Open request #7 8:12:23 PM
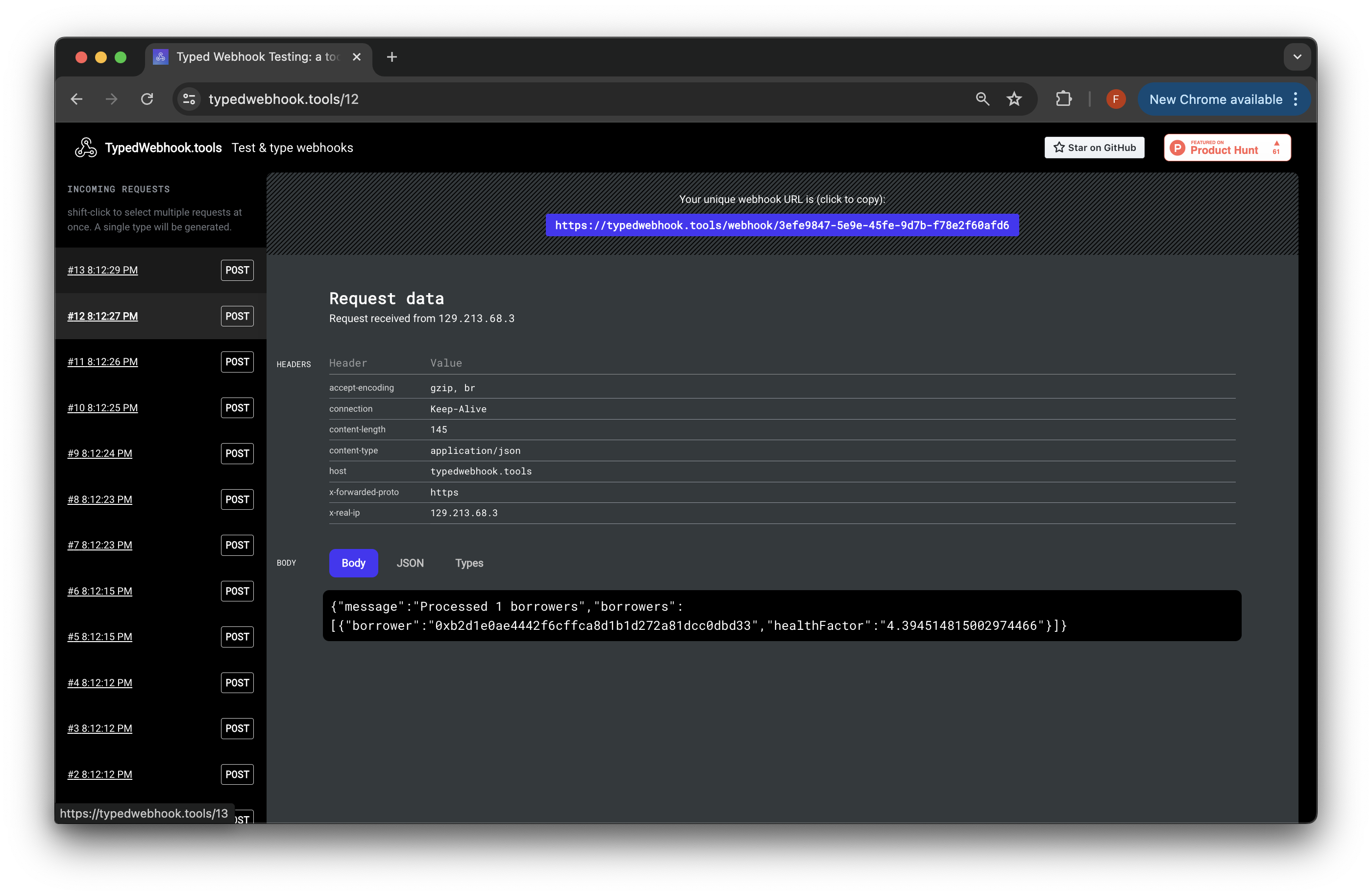 (100, 545)
